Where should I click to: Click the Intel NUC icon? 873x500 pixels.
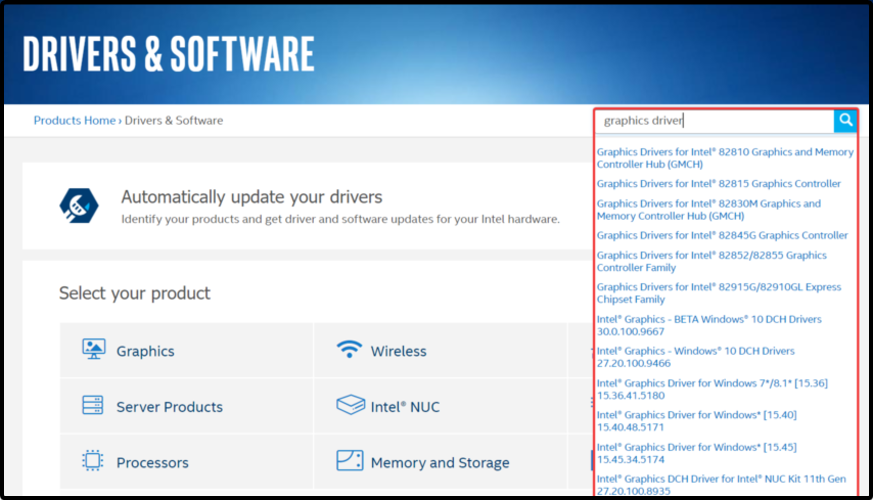(x=349, y=406)
